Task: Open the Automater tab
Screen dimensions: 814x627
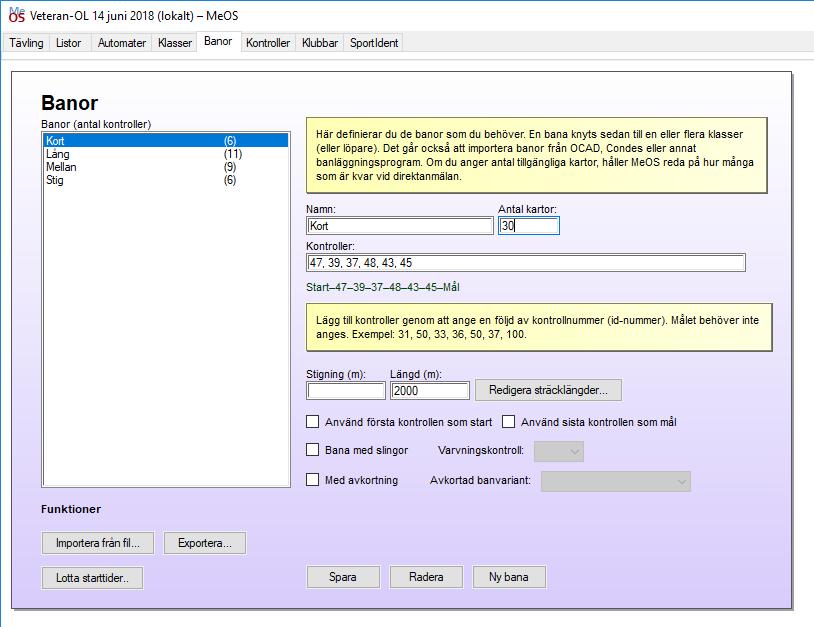Action: pos(121,43)
